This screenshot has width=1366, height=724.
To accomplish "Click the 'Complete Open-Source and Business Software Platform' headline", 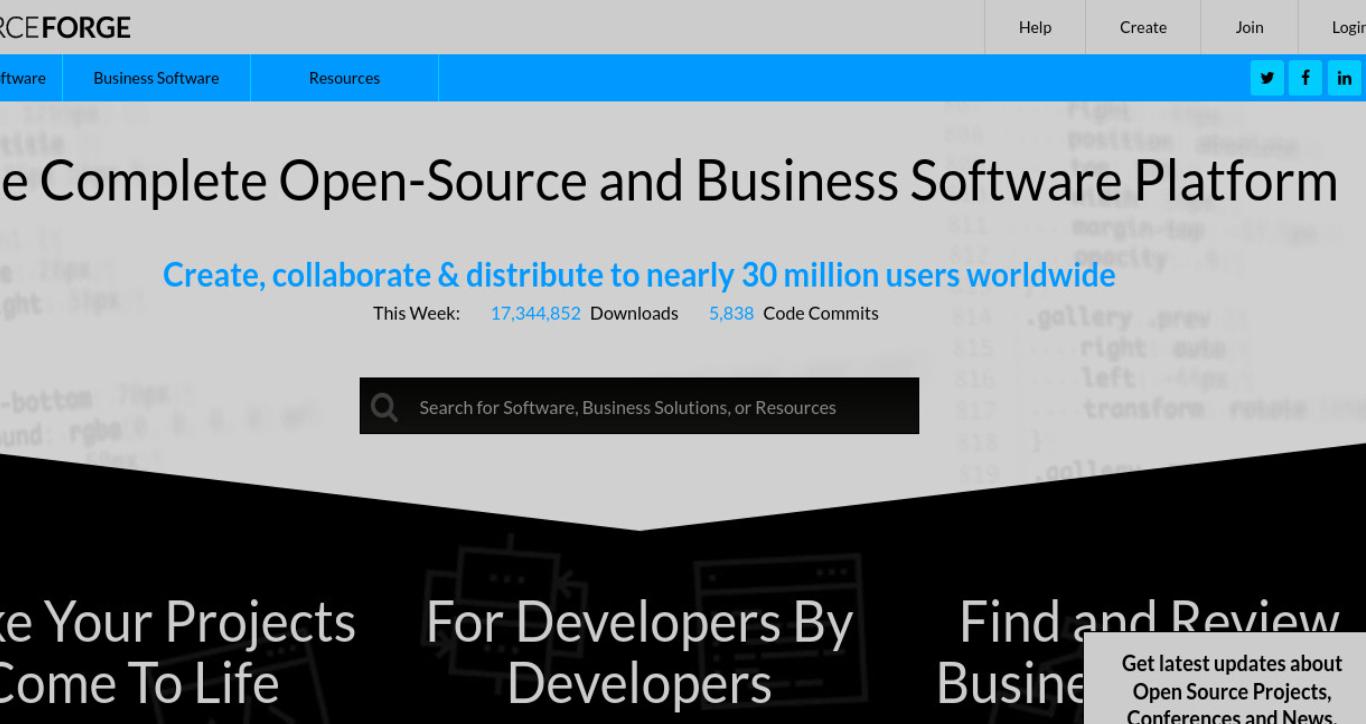I will coord(669,181).
